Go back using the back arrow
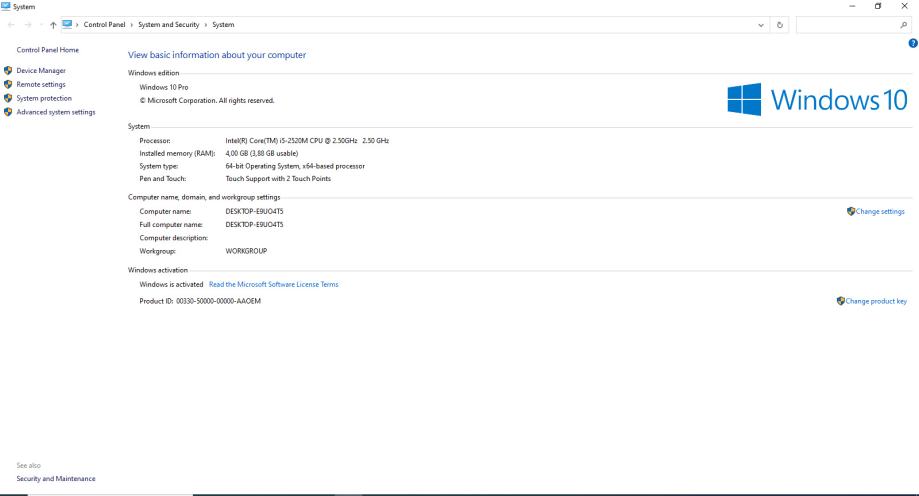 (x=11, y=25)
